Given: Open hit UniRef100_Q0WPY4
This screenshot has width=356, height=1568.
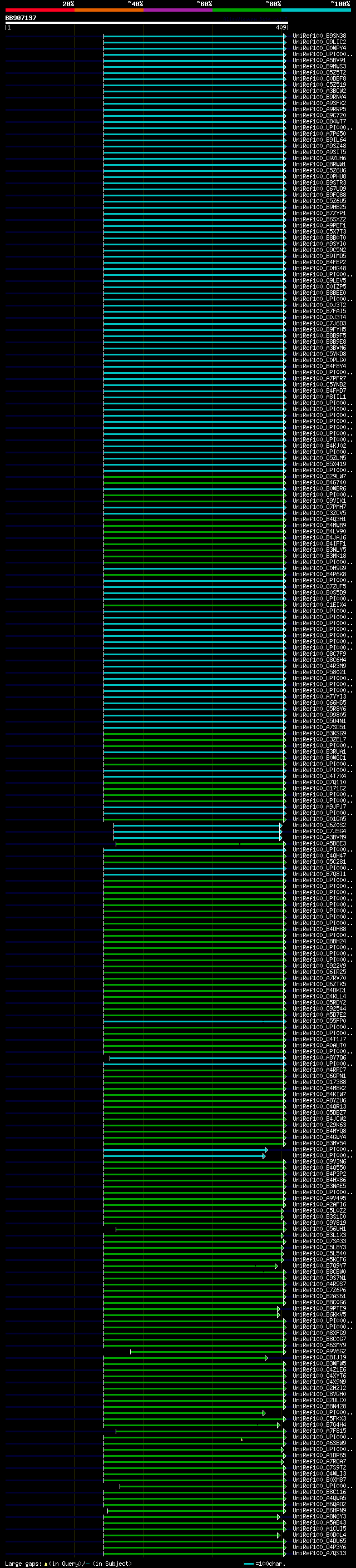Looking at the screenshot, I should (x=319, y=48).
